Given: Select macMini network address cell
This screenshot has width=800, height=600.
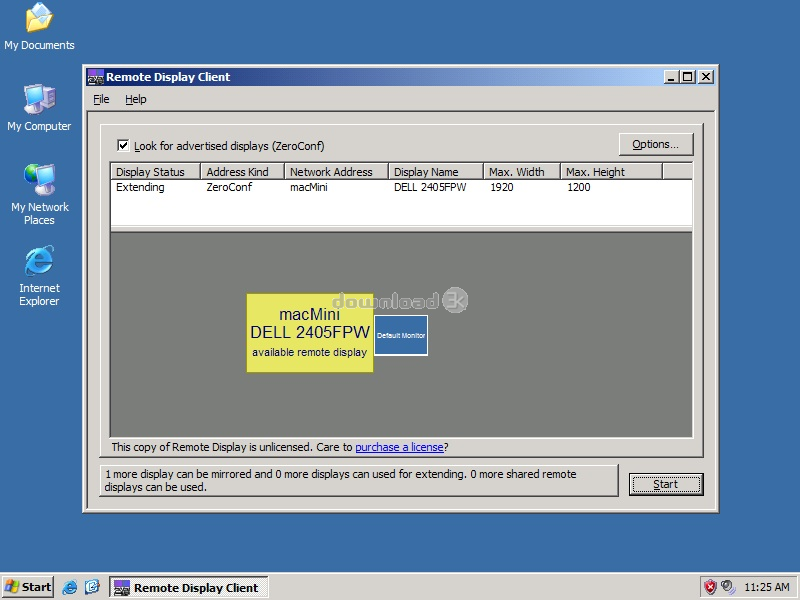Looking at the screenshot, I should 309,187.
